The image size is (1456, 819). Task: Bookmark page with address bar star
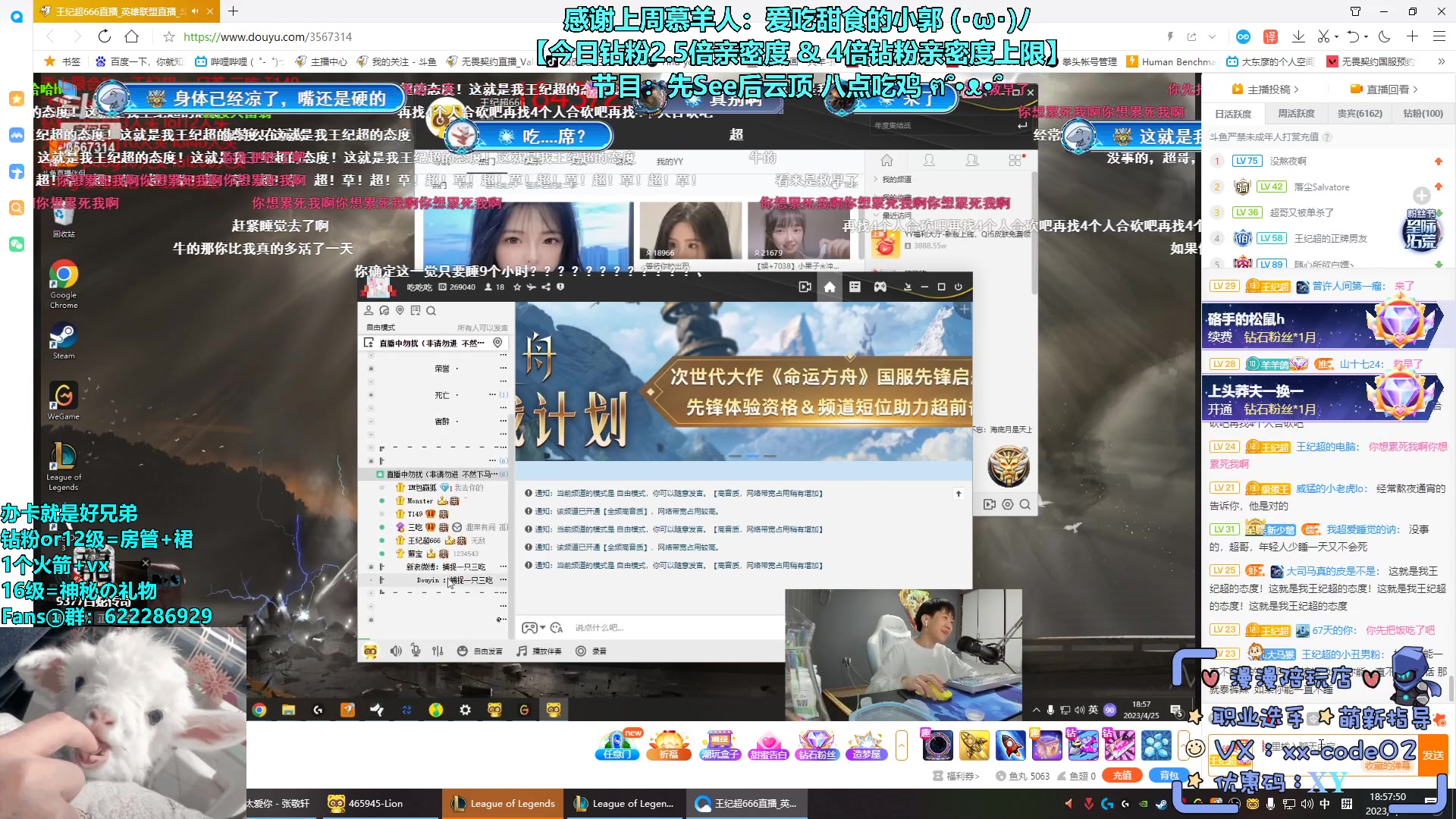[169, 36]
